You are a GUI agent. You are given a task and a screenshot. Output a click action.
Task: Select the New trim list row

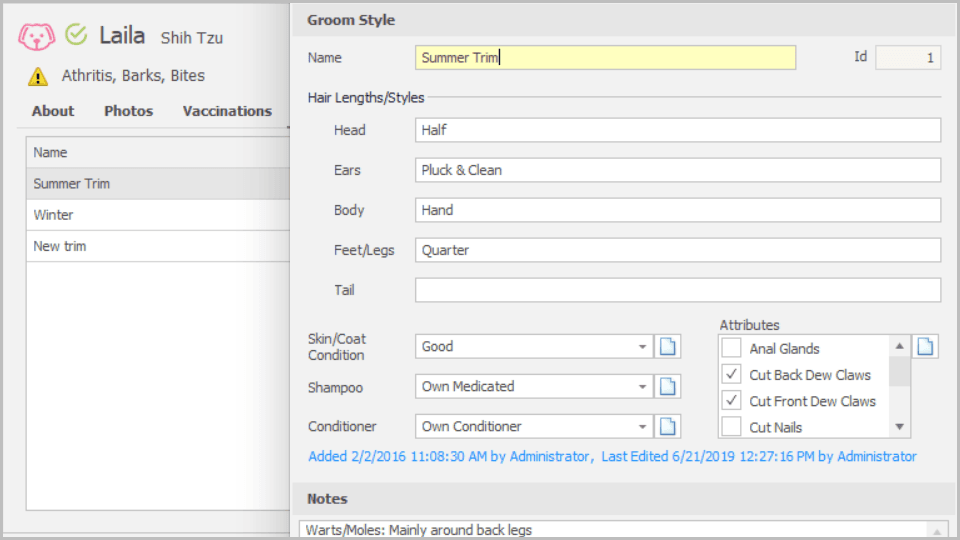pyautogui.click(x=158, y=246)
